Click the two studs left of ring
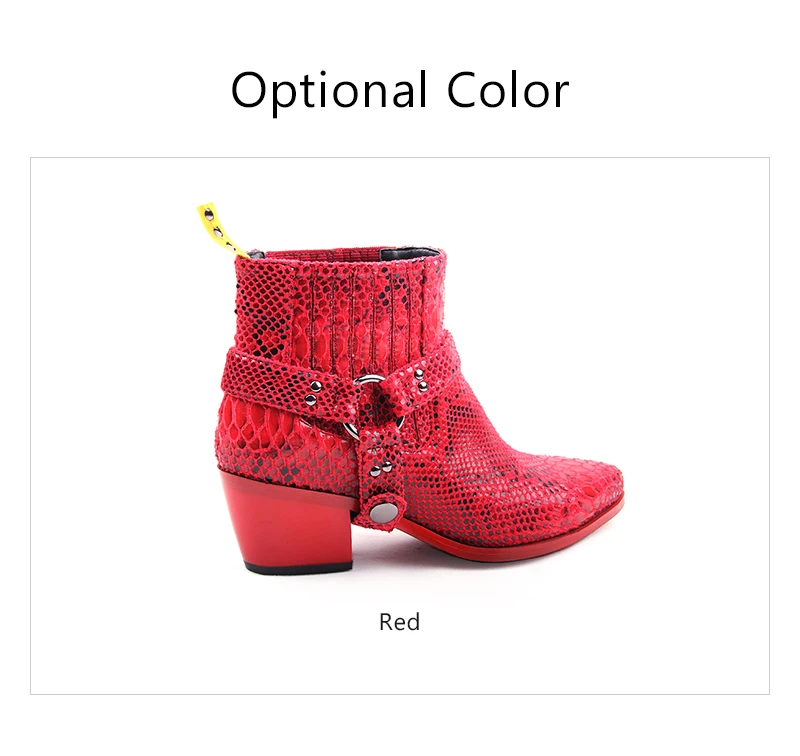 coord(312,393)
